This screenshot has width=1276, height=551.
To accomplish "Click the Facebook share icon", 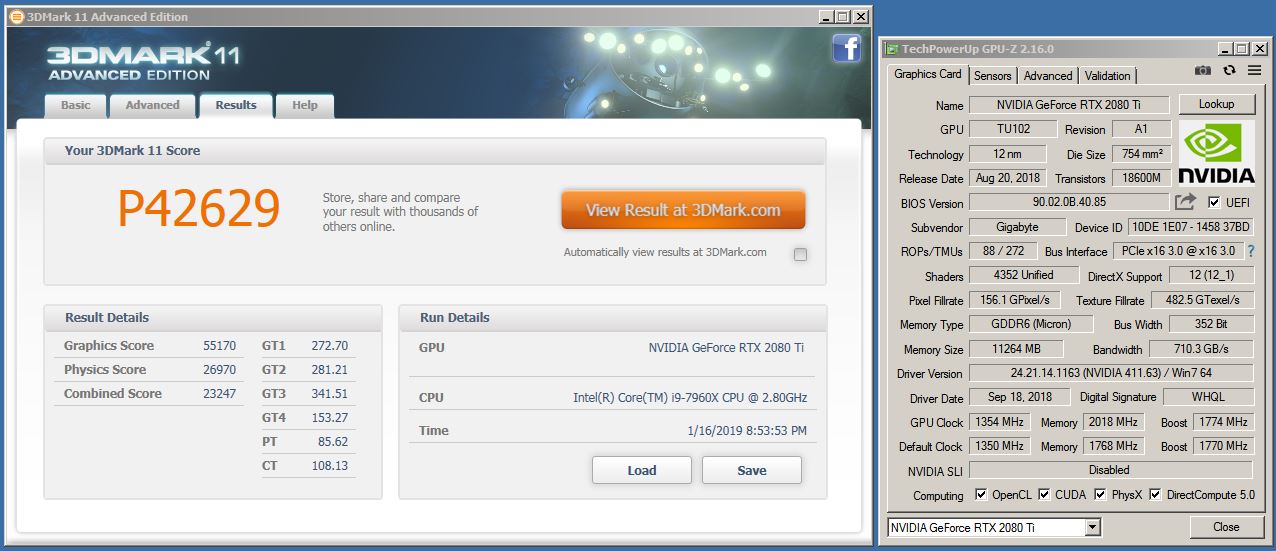I will tap(846, 48).
